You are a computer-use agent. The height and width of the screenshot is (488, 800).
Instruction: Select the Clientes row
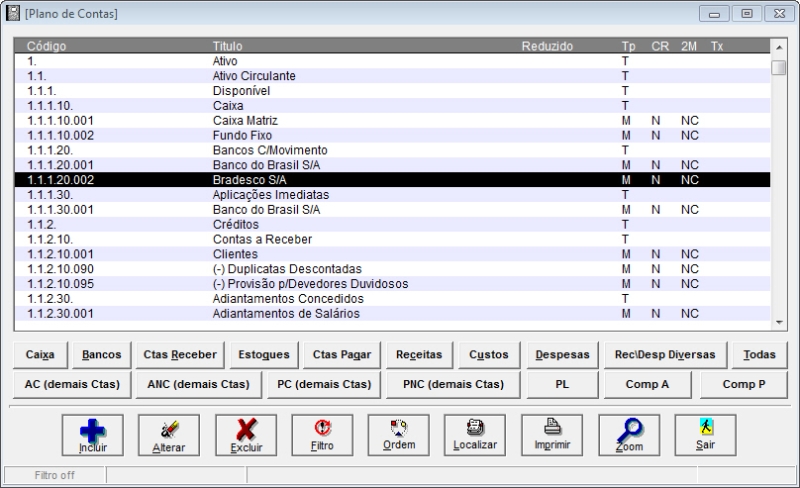[392, 254]
